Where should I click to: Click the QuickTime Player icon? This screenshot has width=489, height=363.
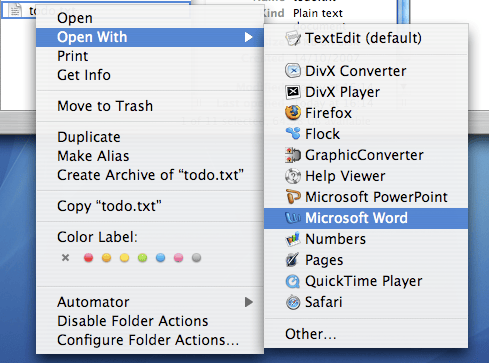point(293,281)
